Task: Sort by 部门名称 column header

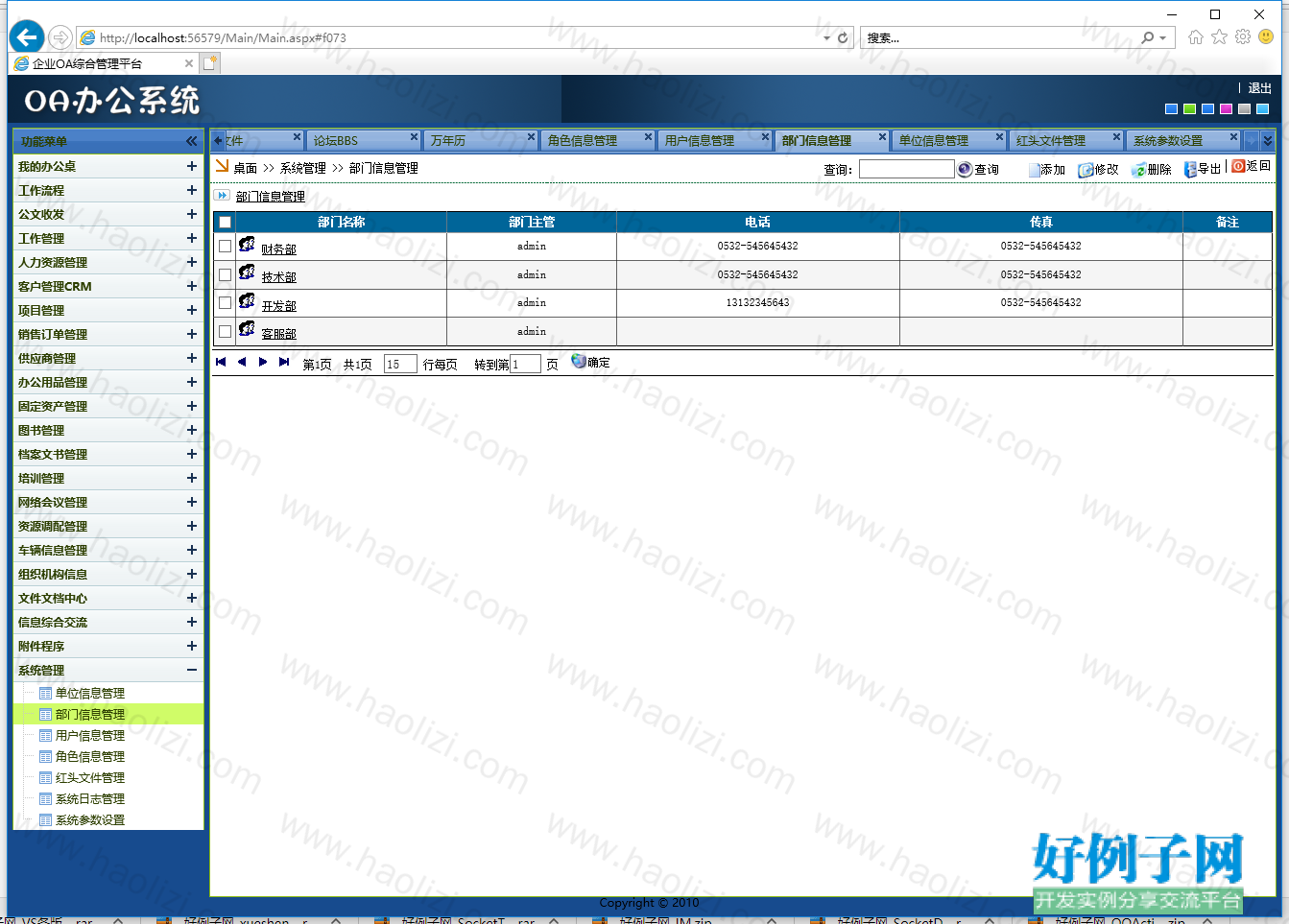Action: pyautogui.click(x=341, y=222)
